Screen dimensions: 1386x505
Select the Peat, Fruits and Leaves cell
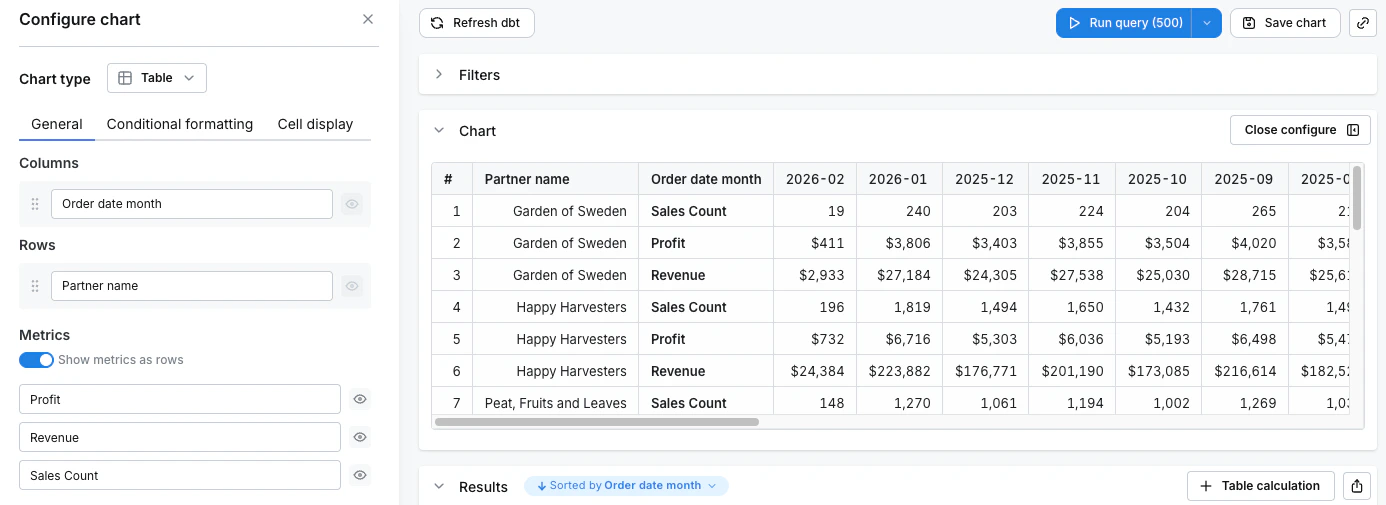pos(556,403)
